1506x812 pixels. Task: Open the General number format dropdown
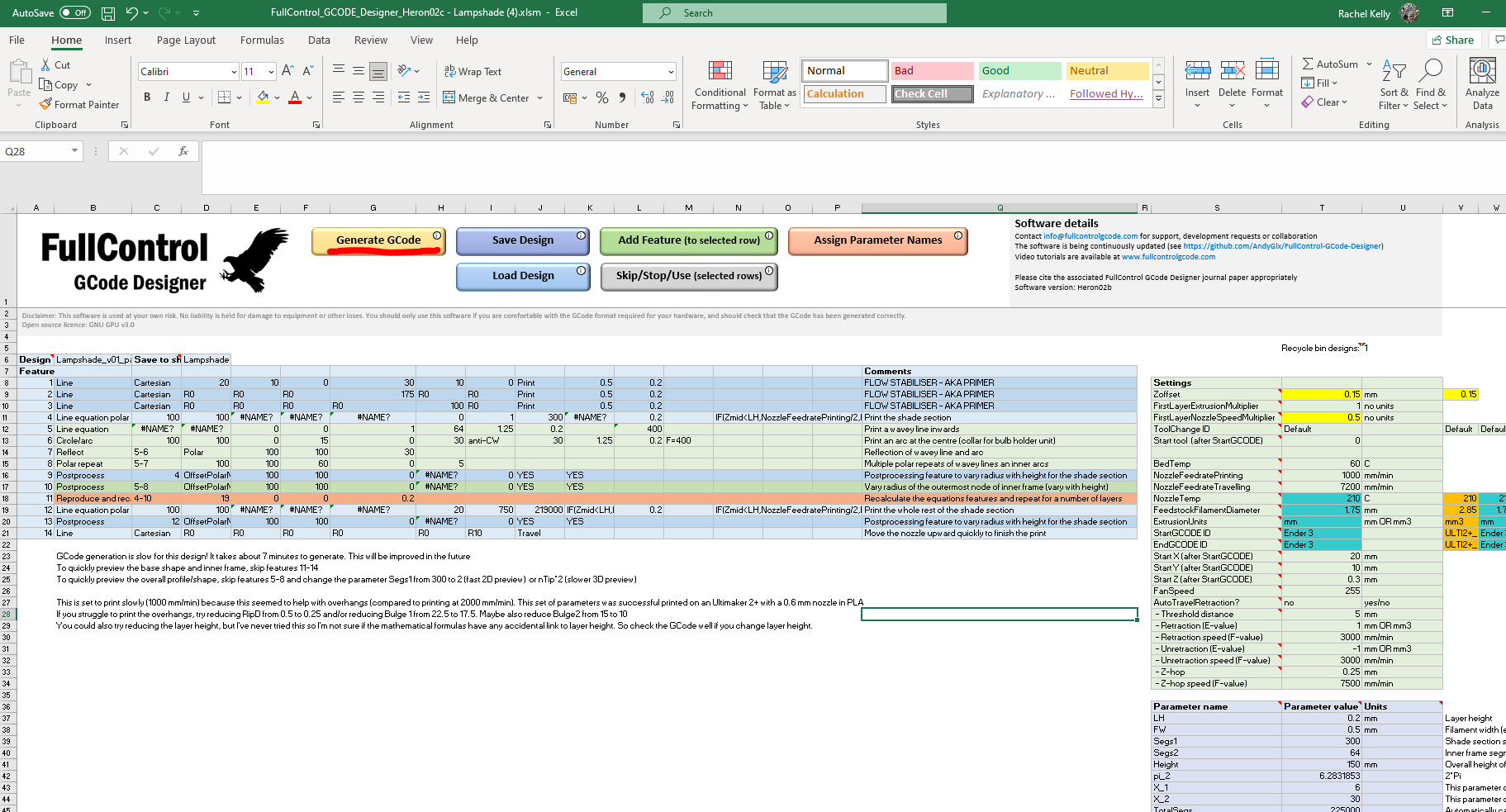pyautogui.click(x=670, y=72)
